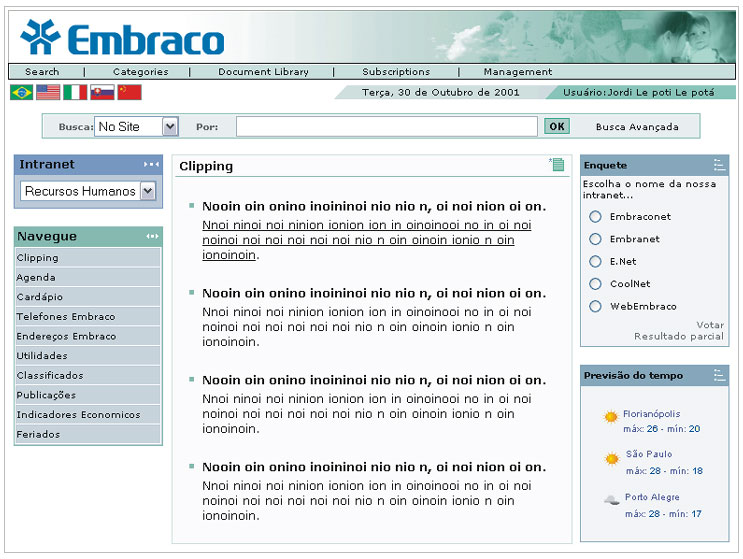Screen dimensions: 743x559
Task: Go to the Subscriptions menu item
Action: tap(396, 72)
